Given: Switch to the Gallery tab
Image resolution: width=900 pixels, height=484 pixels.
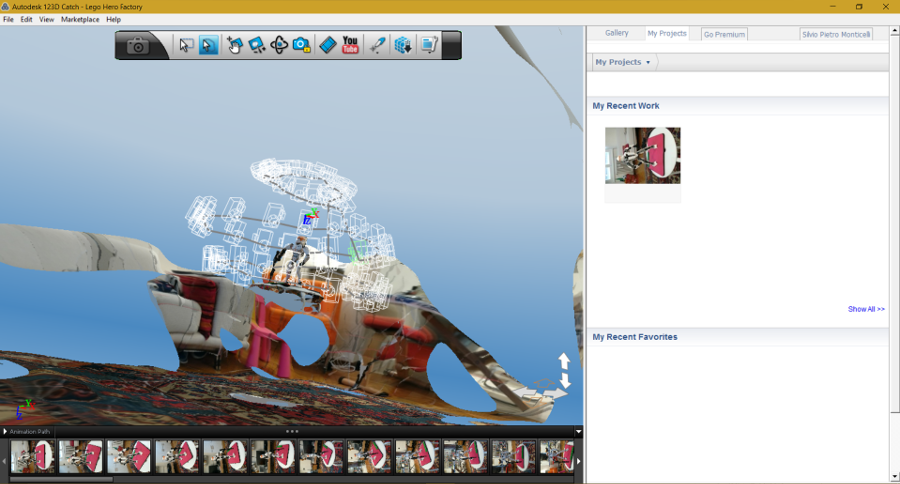Looking at the screenshot, I should tap(616, 33).
